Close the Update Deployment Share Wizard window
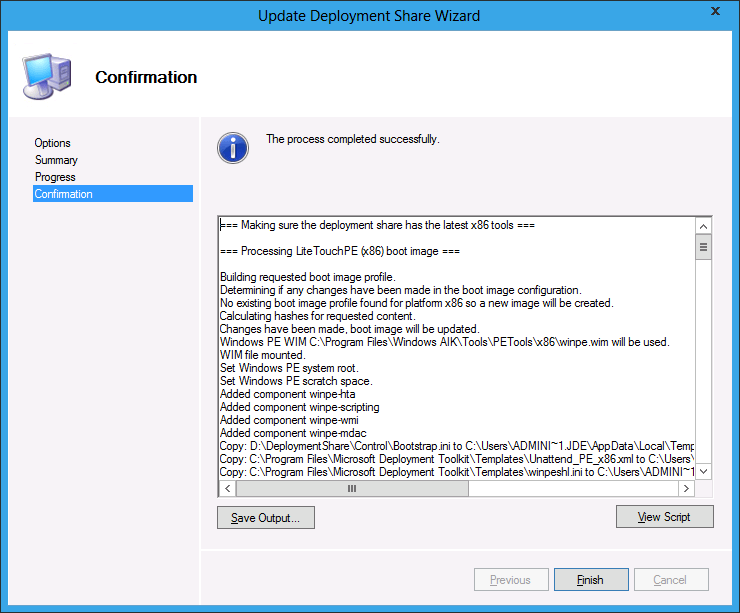 pos(713,12)
